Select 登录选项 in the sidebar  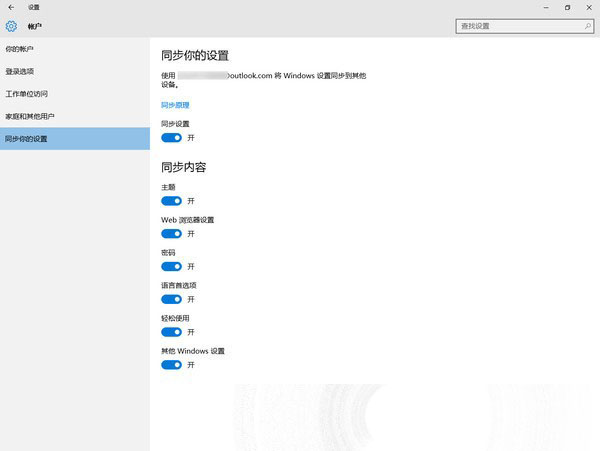point(20,71)
